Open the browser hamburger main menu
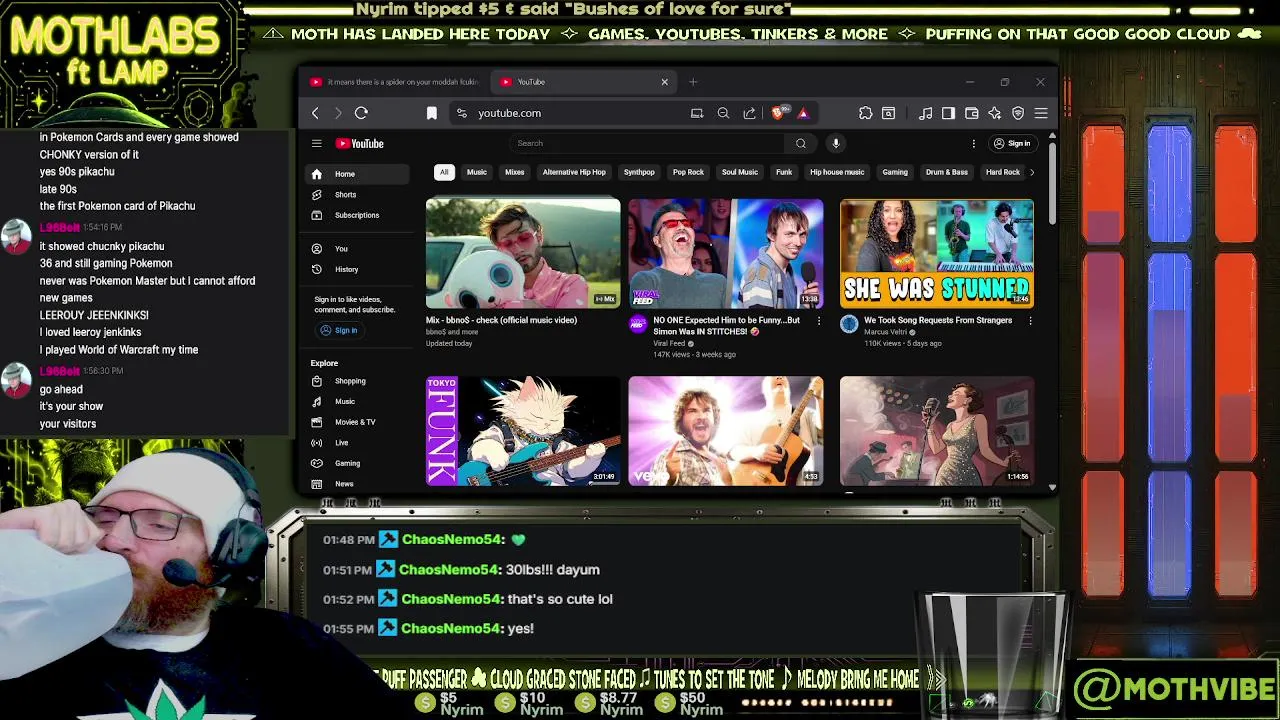This screenshot has height=720, width=1280. pyautogui.click(x=1041, y=113)
